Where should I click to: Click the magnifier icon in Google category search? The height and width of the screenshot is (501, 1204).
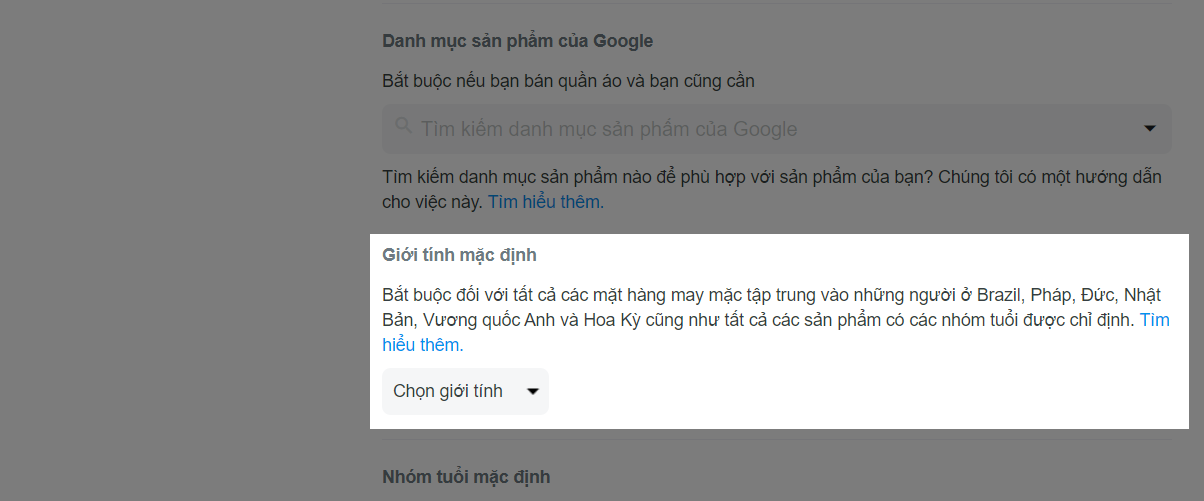(x=404, y=126)
